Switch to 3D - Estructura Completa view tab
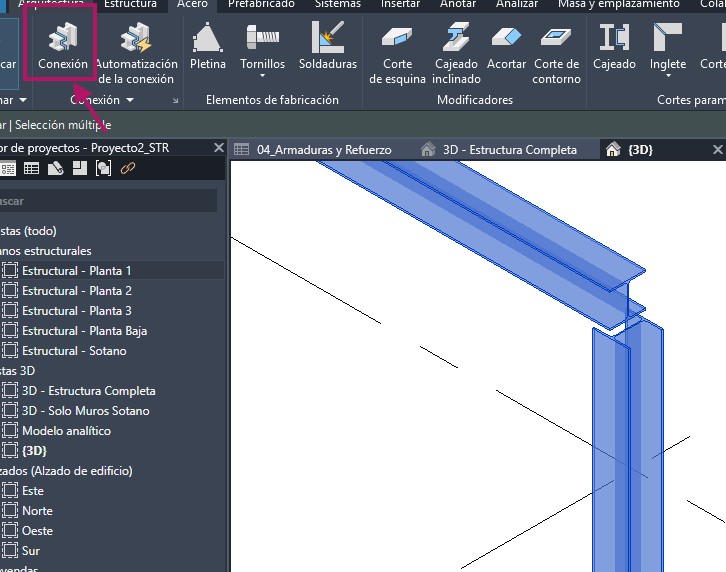 tap(509, 150)
